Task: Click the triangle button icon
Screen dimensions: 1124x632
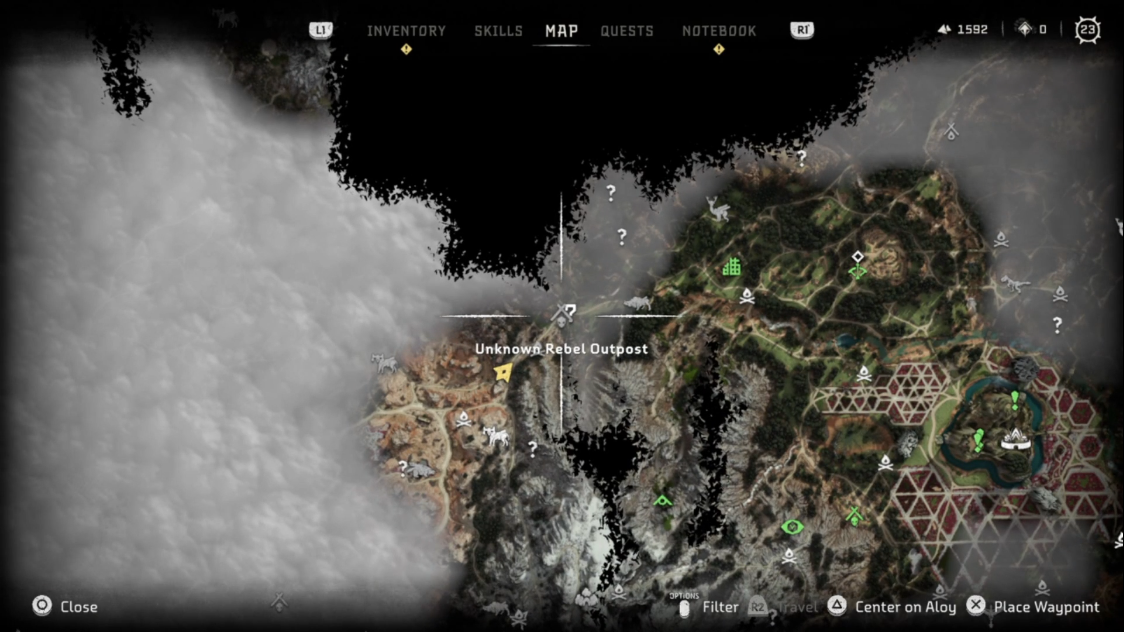Action: [x=837, y=605]
